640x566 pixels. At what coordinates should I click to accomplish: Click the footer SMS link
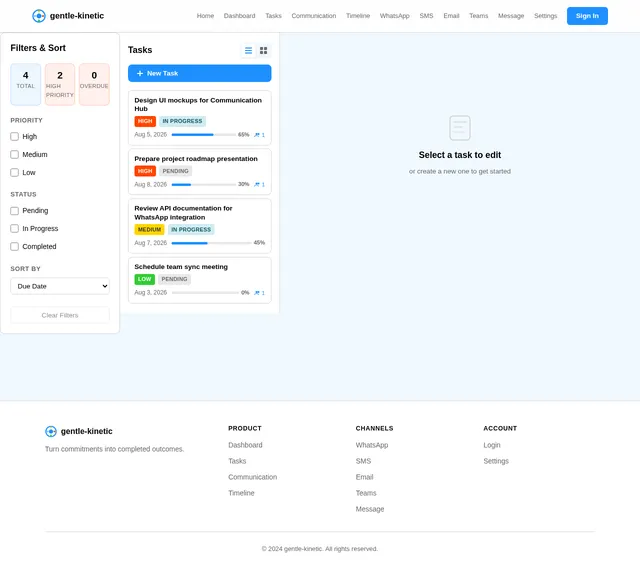pyautogui.click(x=363, y=461)
